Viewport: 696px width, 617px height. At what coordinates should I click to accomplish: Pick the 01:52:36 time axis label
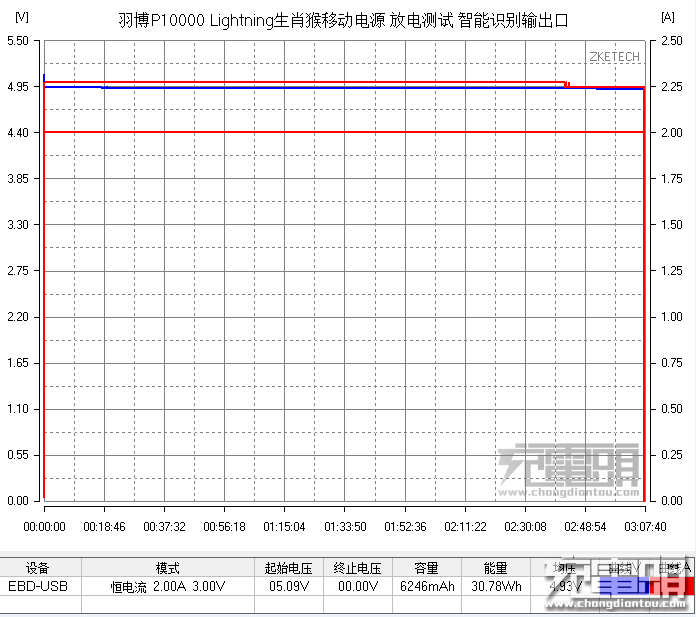coord(405,527)
